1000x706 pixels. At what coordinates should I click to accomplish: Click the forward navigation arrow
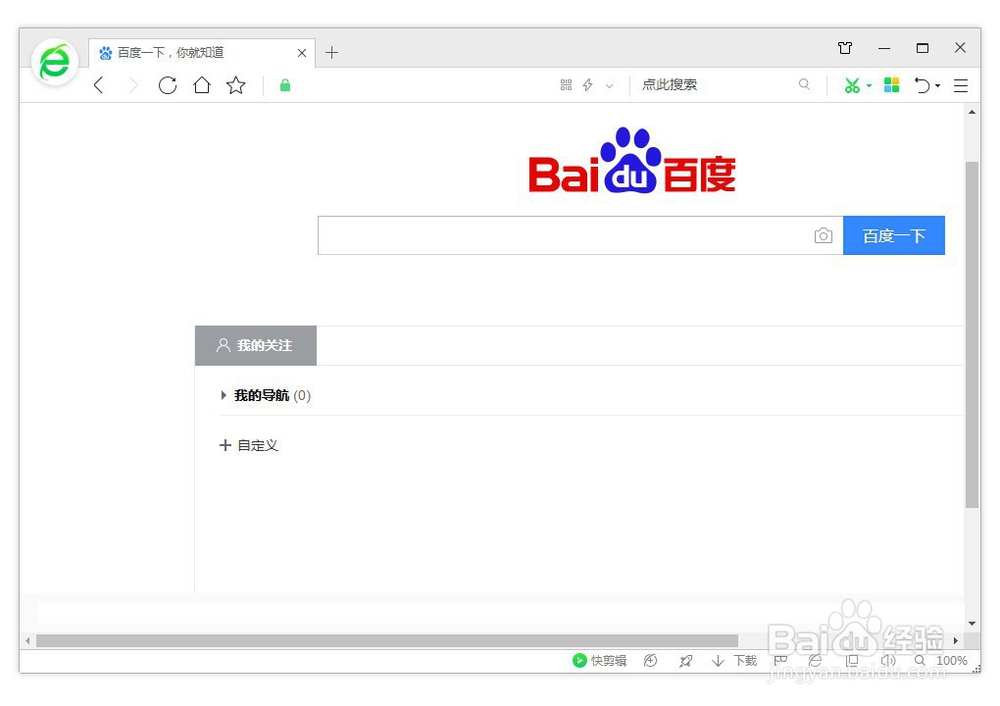pos(133,85)
